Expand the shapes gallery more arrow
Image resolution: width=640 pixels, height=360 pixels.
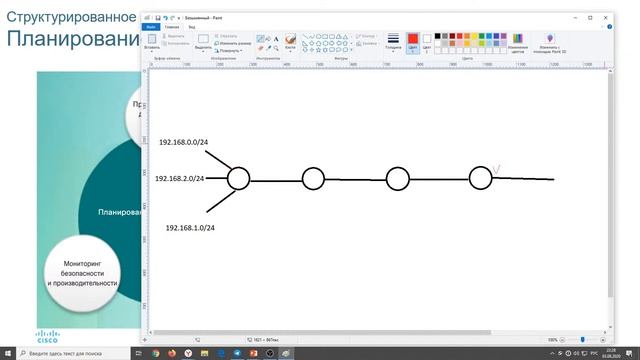click(351, 49)
